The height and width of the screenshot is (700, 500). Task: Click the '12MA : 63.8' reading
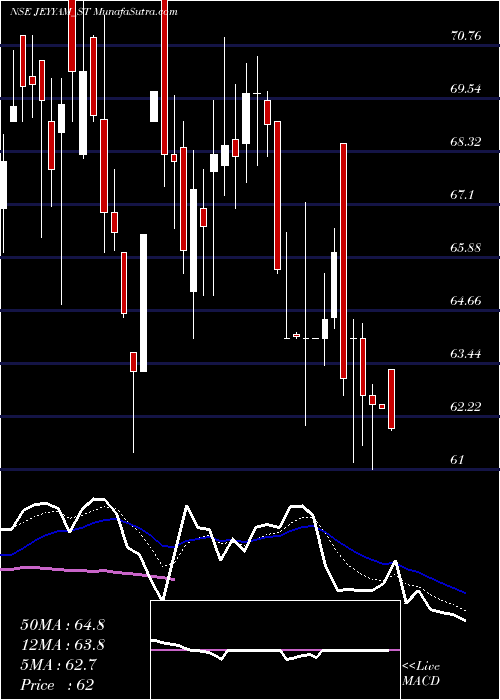click(62, 645)
